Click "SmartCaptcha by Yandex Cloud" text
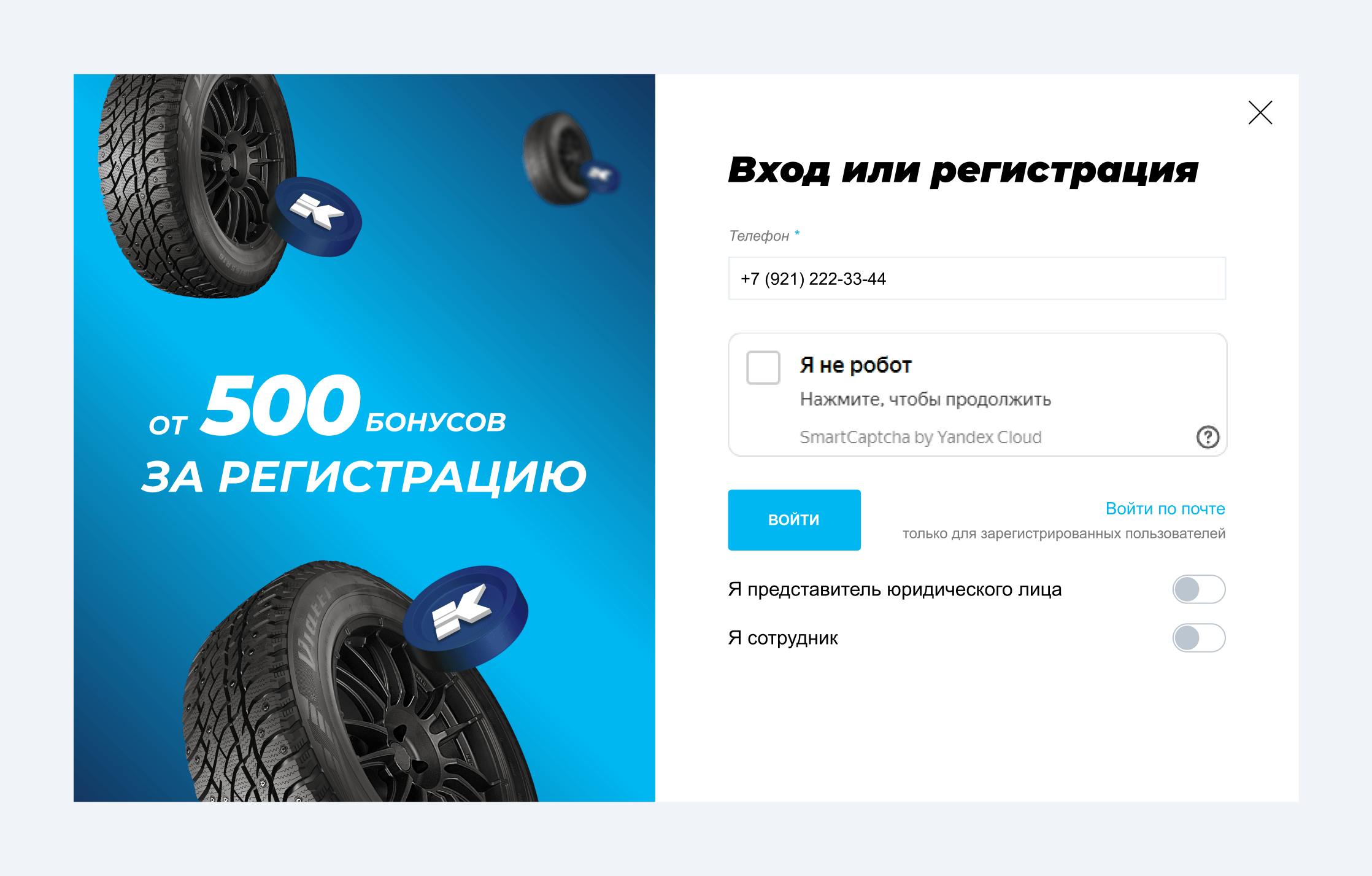The height and width of the screenshot is (876, 1372). tap(920, 437)
